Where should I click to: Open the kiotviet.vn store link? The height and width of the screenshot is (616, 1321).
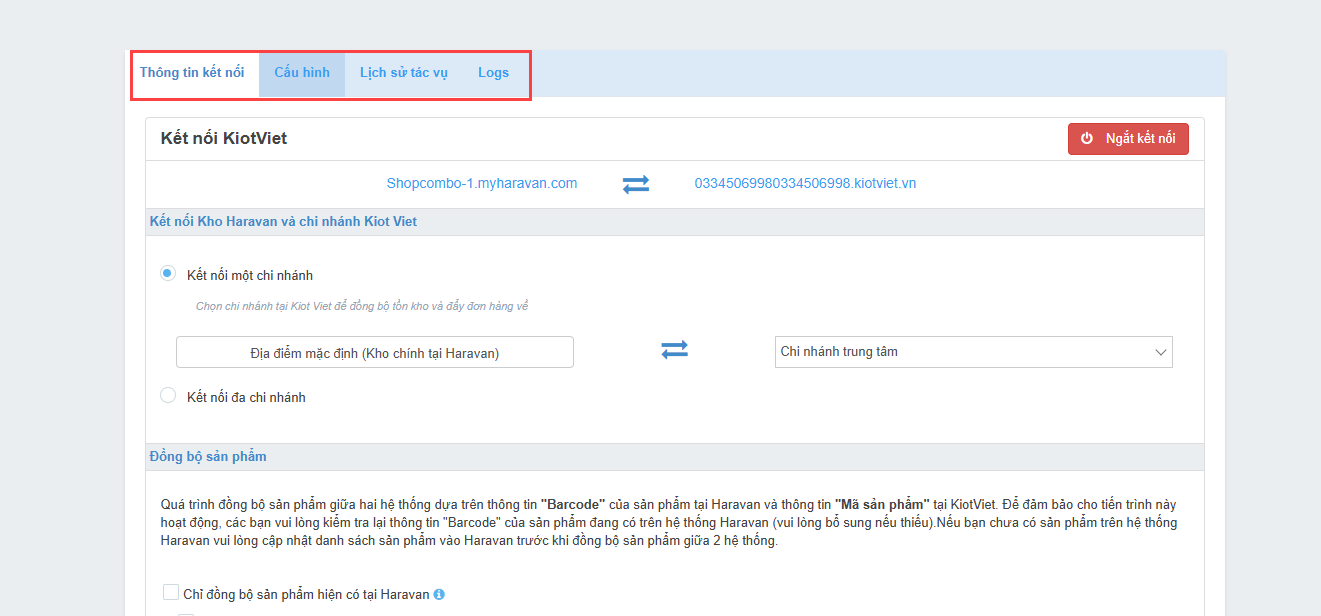coord(805,184)
